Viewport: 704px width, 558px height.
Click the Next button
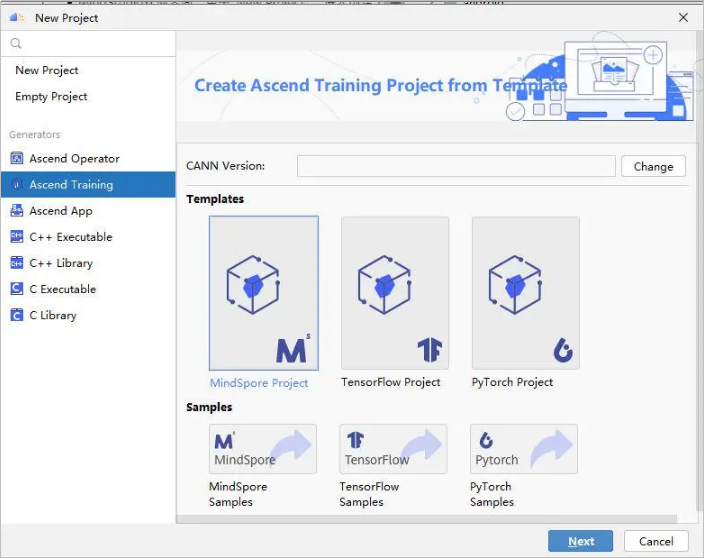[581, 541]
